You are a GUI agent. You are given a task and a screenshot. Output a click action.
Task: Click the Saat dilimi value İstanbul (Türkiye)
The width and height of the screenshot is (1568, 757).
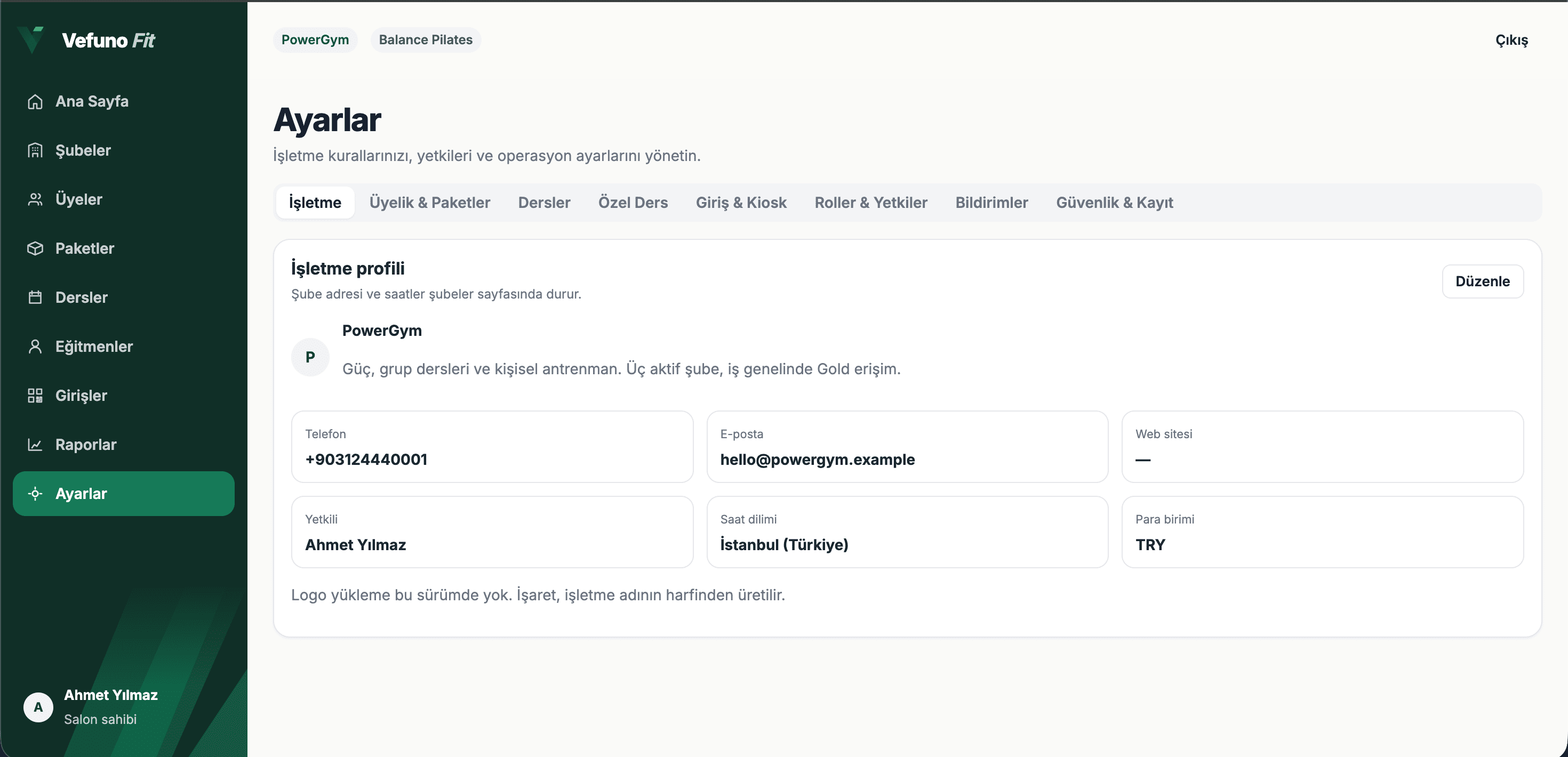(x=784, y=545)
